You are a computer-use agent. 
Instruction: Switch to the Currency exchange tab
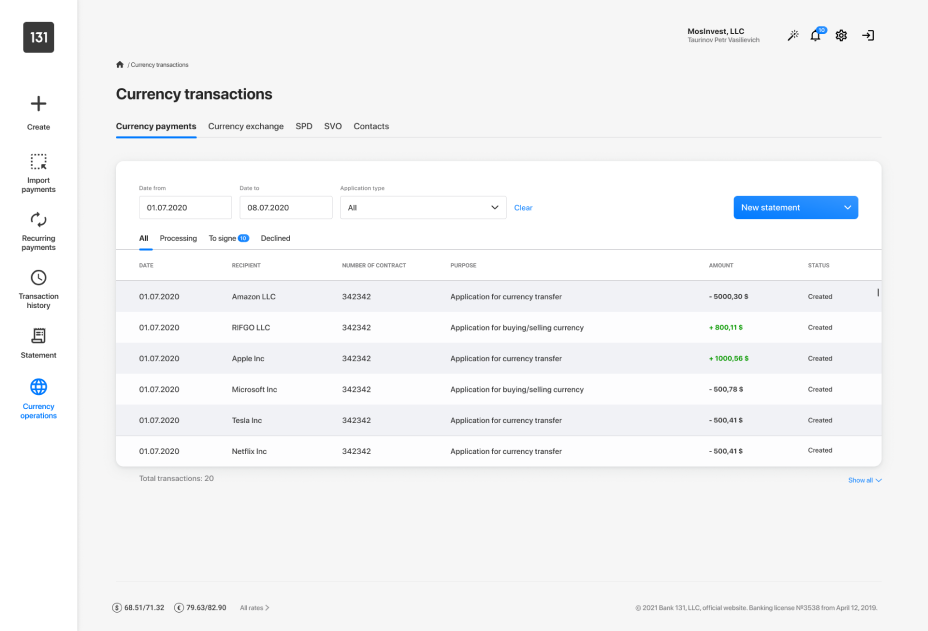[x=246, y=126]
